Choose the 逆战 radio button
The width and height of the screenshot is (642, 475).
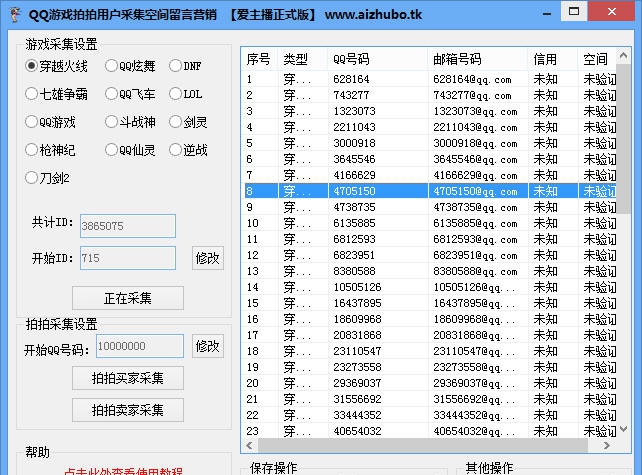[188, 150]
